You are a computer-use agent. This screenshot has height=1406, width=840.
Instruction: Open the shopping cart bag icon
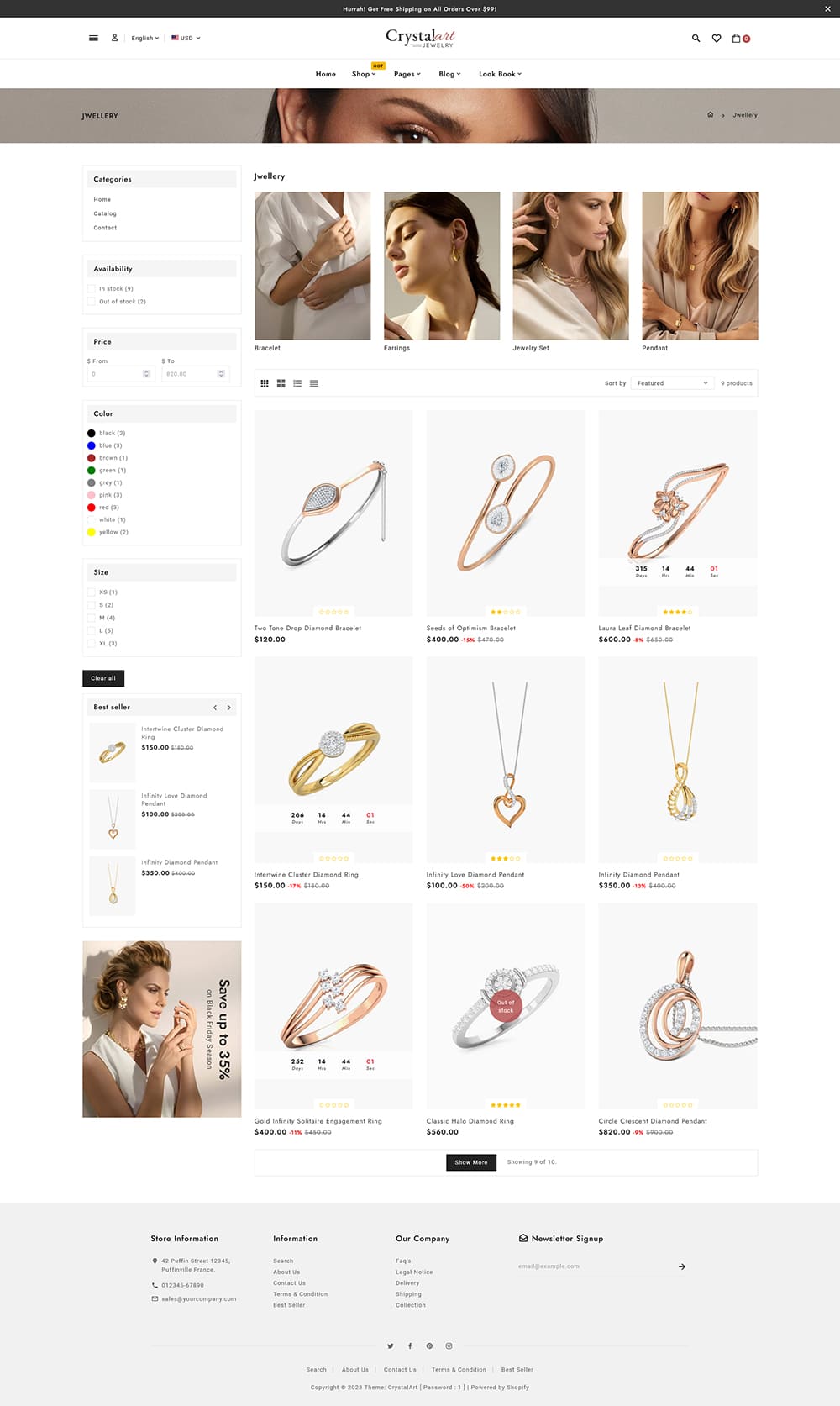click(737, 38)
